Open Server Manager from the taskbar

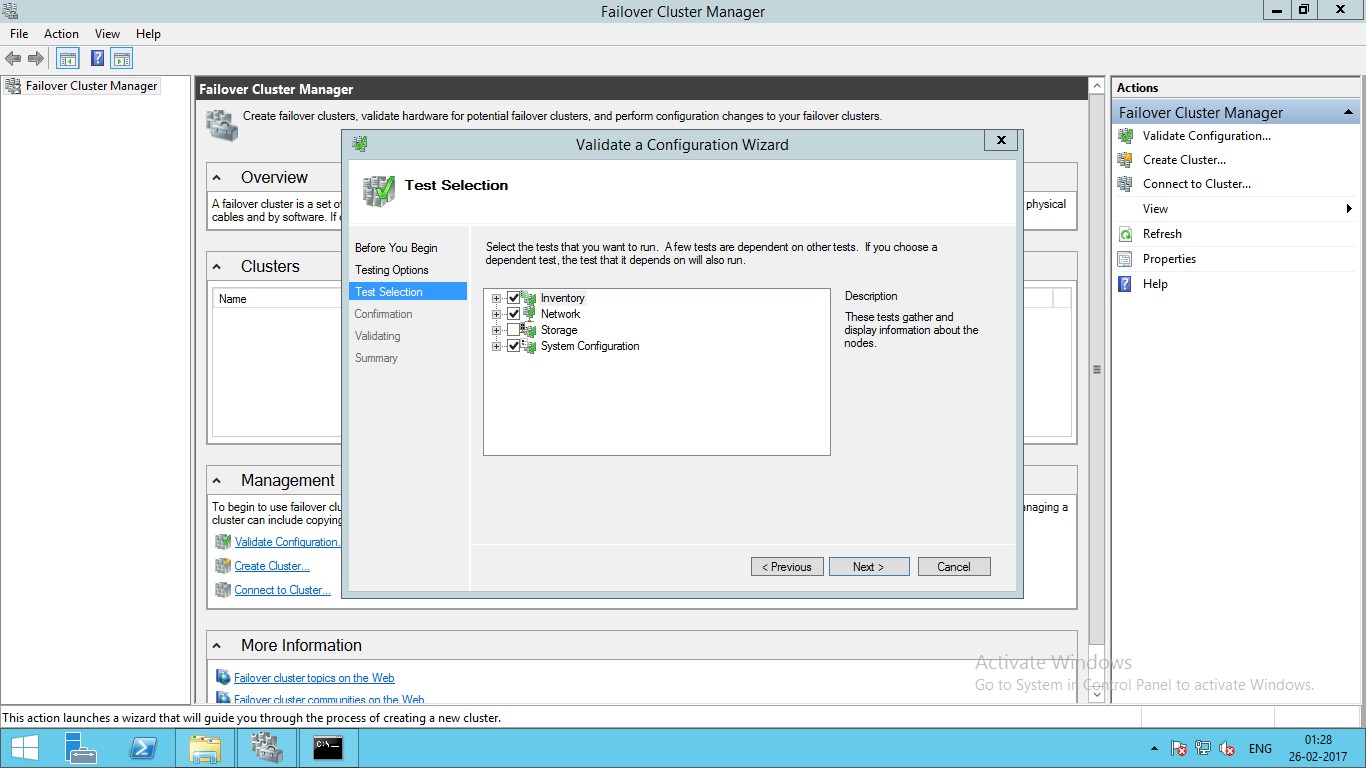click(x=80, y=748)
